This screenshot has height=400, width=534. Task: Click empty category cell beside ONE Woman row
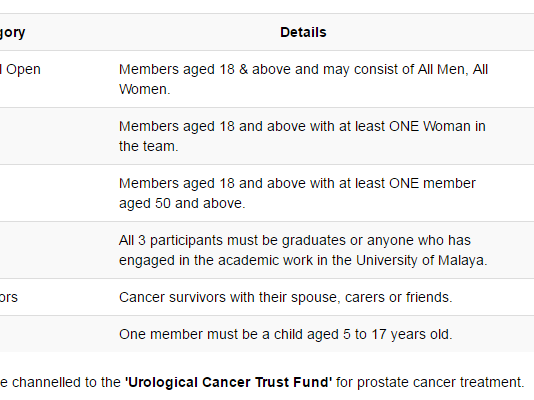[x=56, y=136]
